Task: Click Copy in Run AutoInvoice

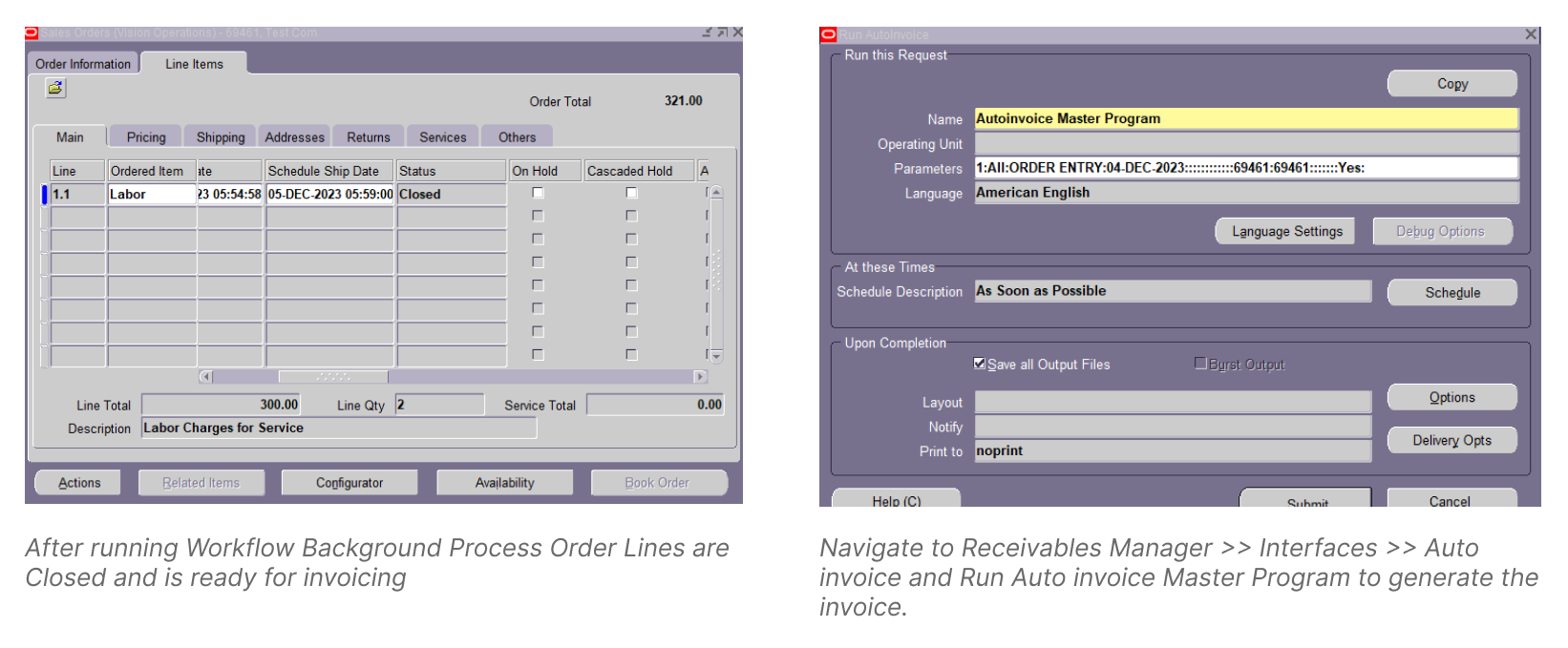Action: click(x=1452, y=83)
